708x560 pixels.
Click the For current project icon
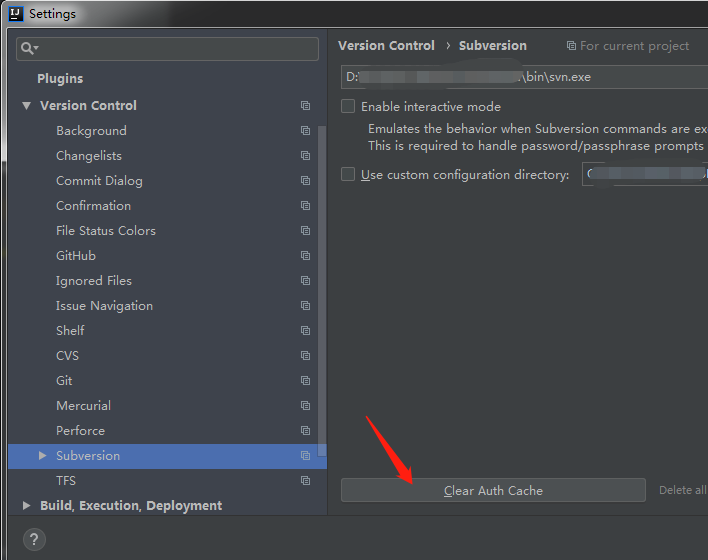click(572, 46)
